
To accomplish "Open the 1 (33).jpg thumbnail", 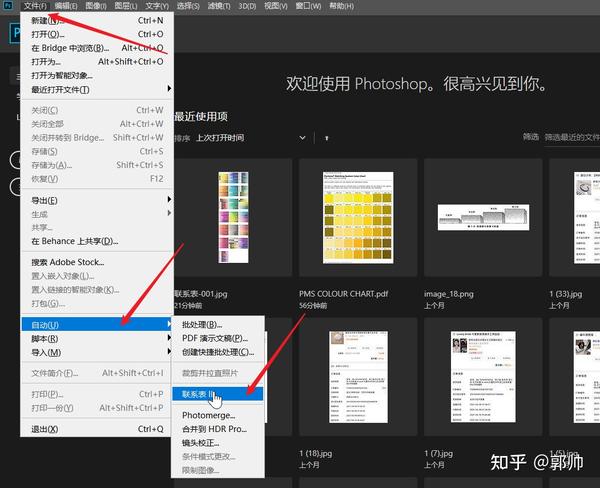I will (575, 217).
